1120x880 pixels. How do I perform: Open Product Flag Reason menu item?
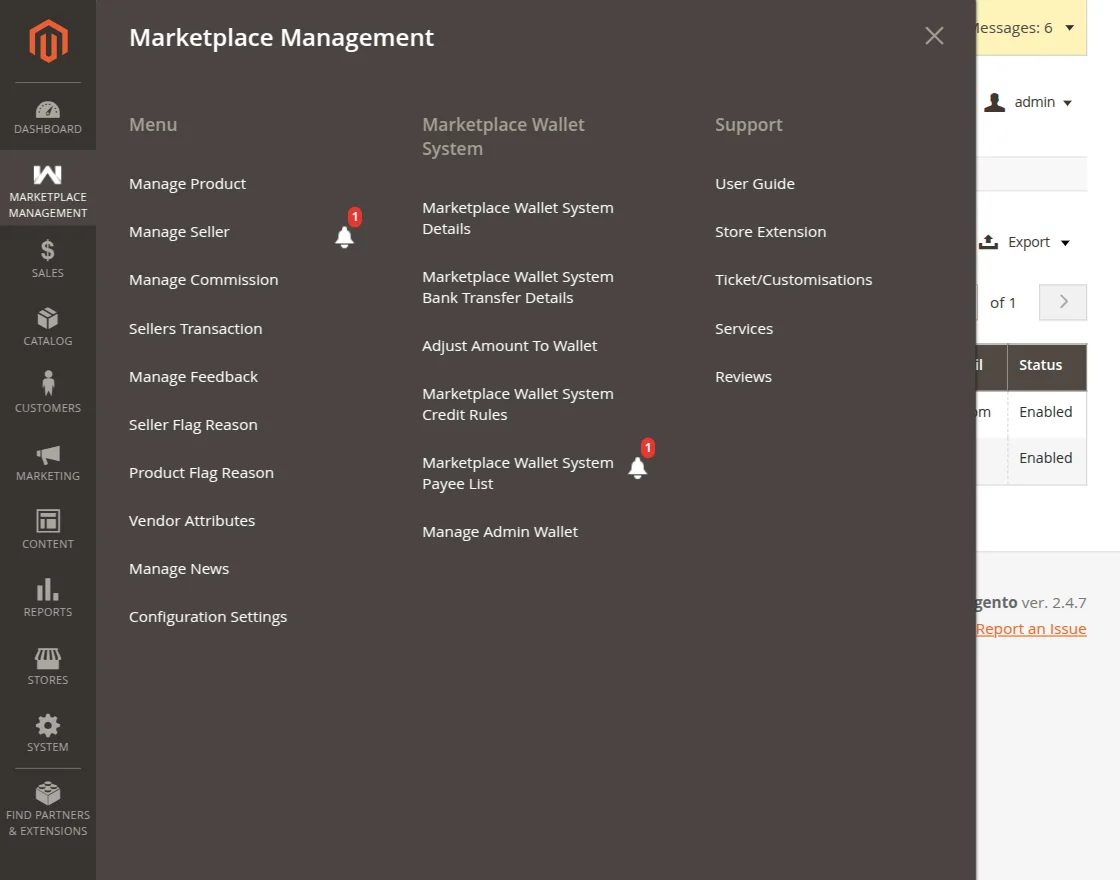click(201, 473)
